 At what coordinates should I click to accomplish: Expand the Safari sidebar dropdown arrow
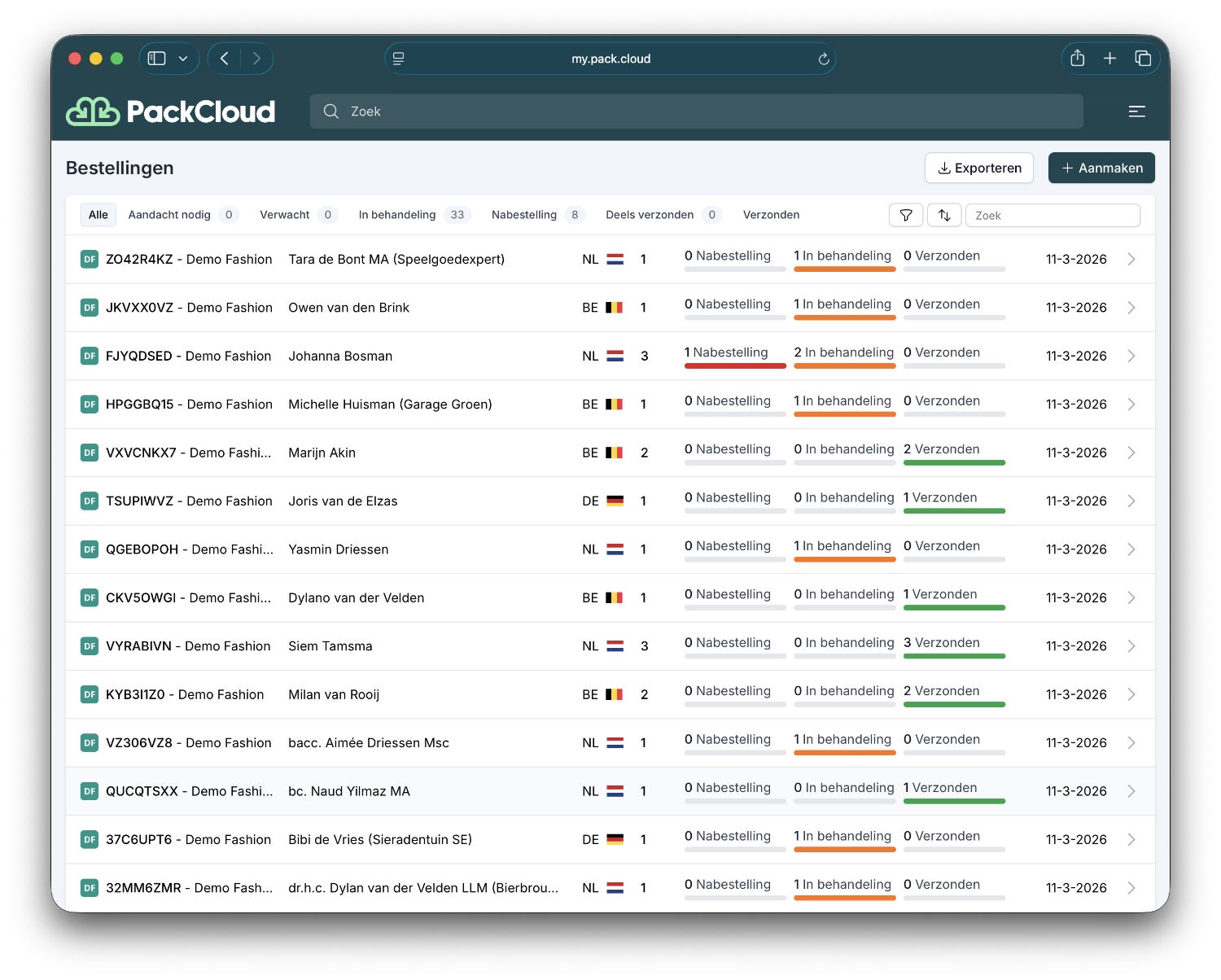pos(183,59)
